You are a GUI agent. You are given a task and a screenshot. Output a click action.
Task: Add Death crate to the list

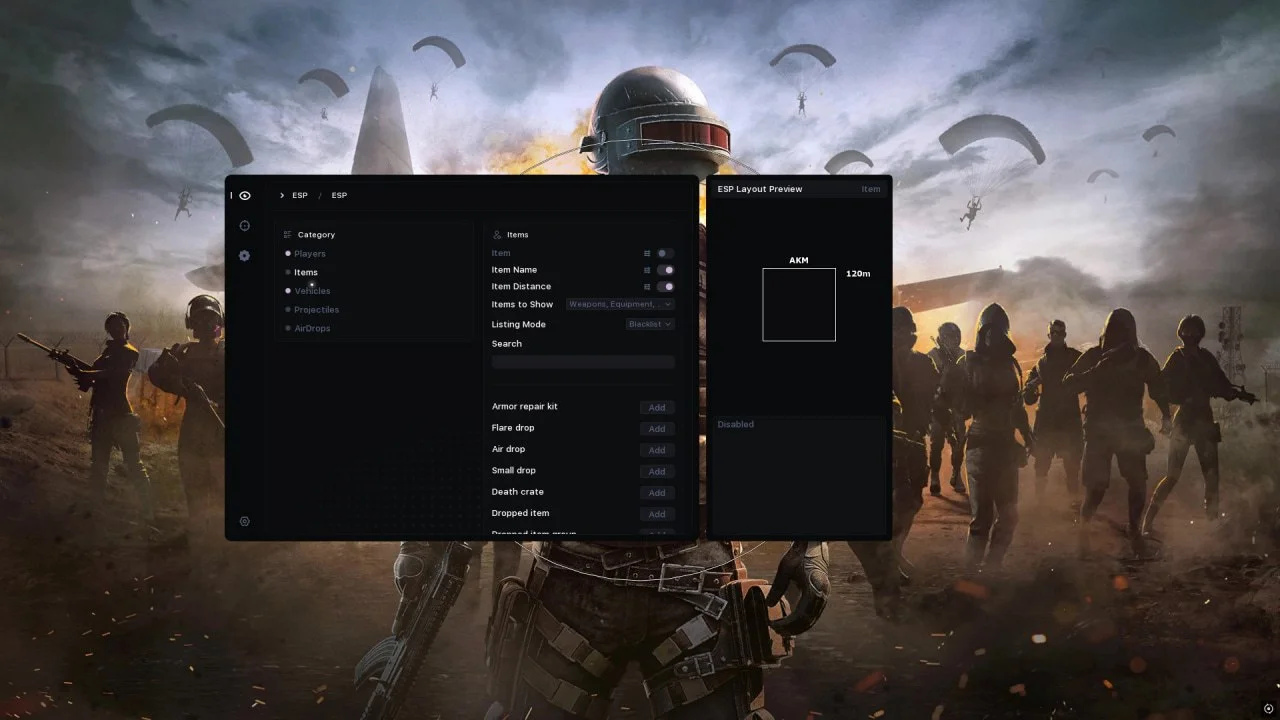657,493
